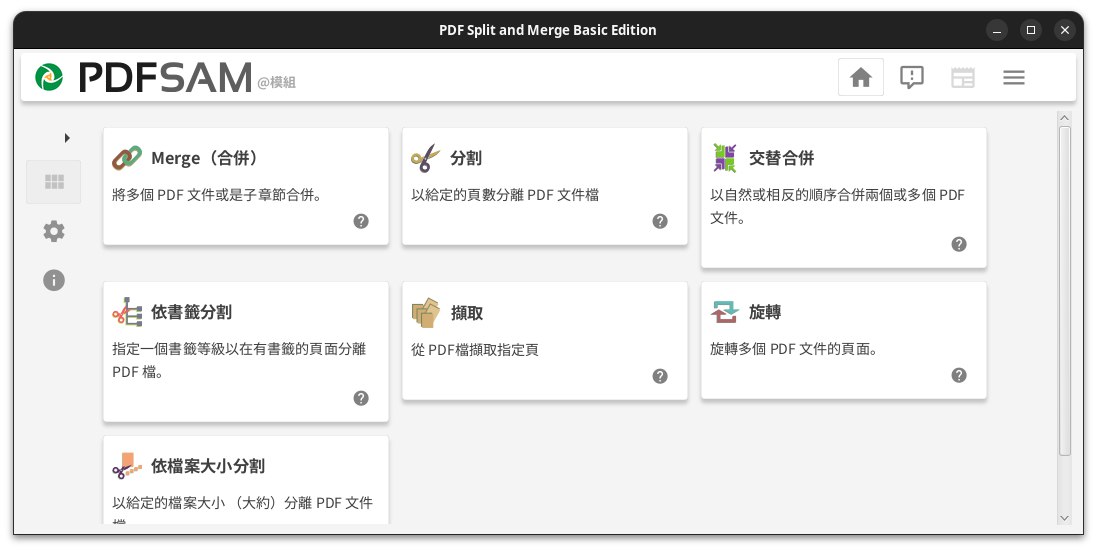Open the 分割 (Split) module

[x=466, y=158]
